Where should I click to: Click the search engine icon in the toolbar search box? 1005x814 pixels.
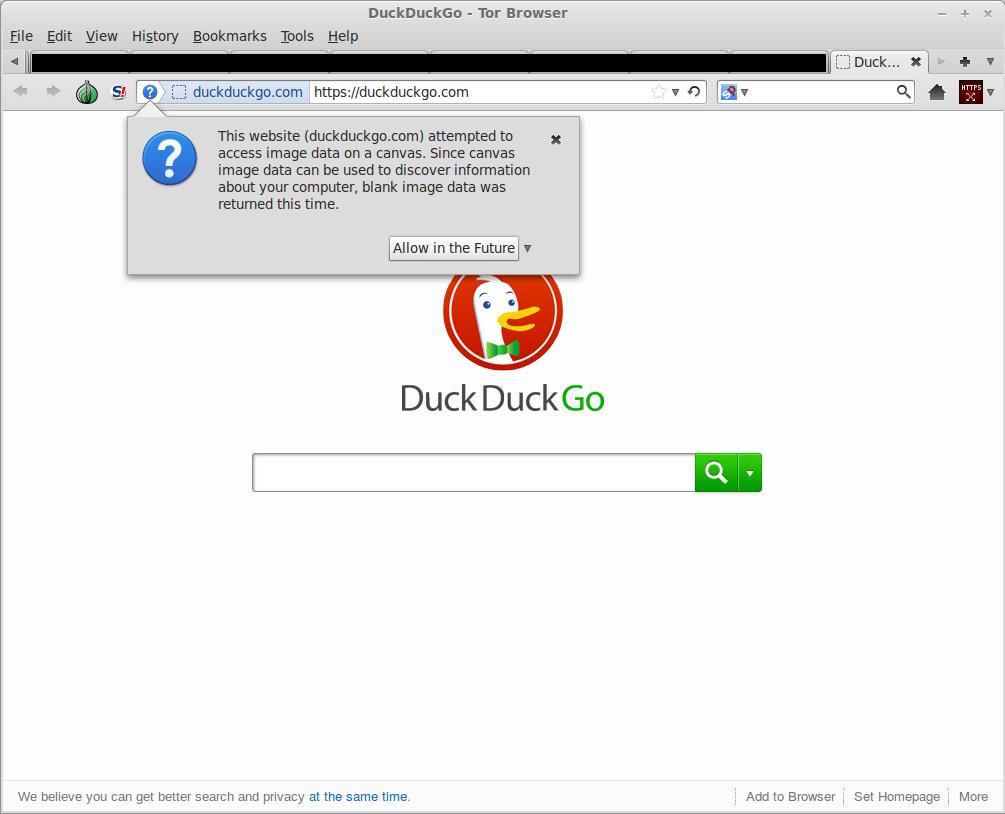[728, 92]
